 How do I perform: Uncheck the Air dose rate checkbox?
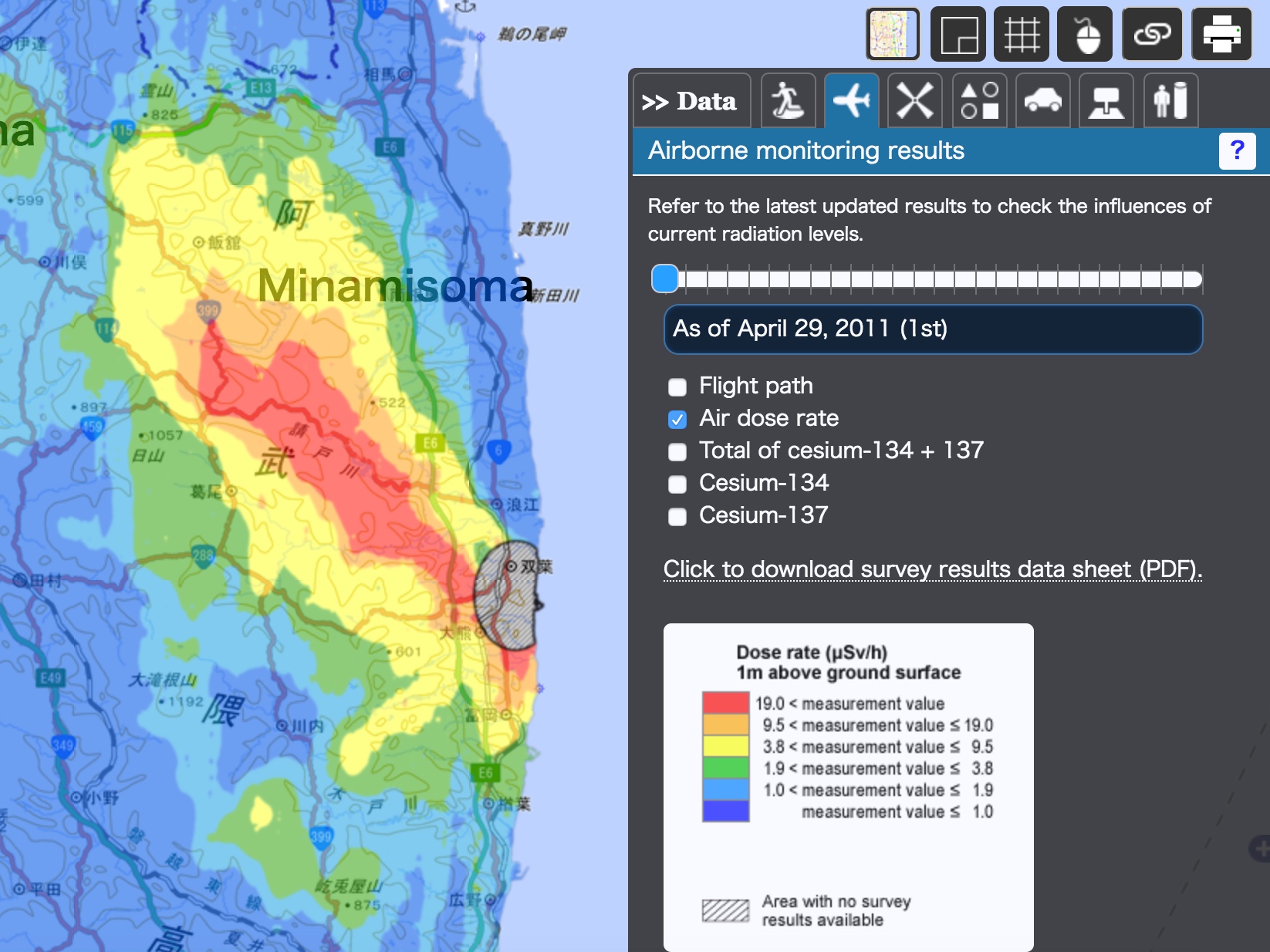(x=677, y=419)
